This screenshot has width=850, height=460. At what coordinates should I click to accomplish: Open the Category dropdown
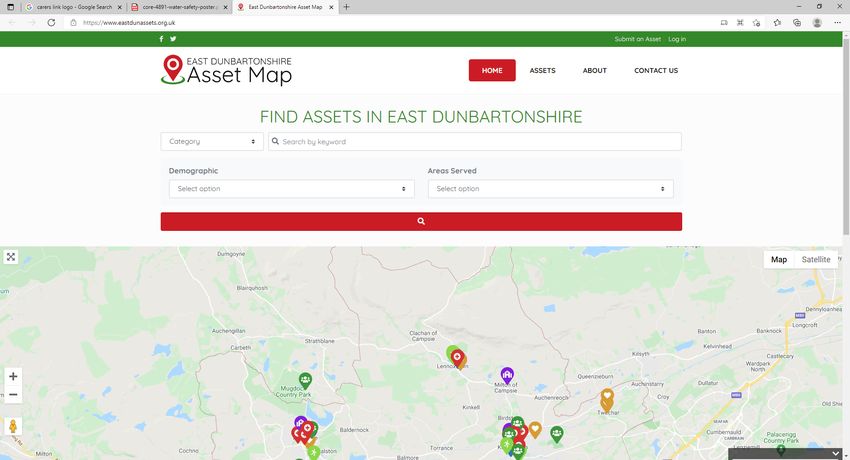point(212,141)
